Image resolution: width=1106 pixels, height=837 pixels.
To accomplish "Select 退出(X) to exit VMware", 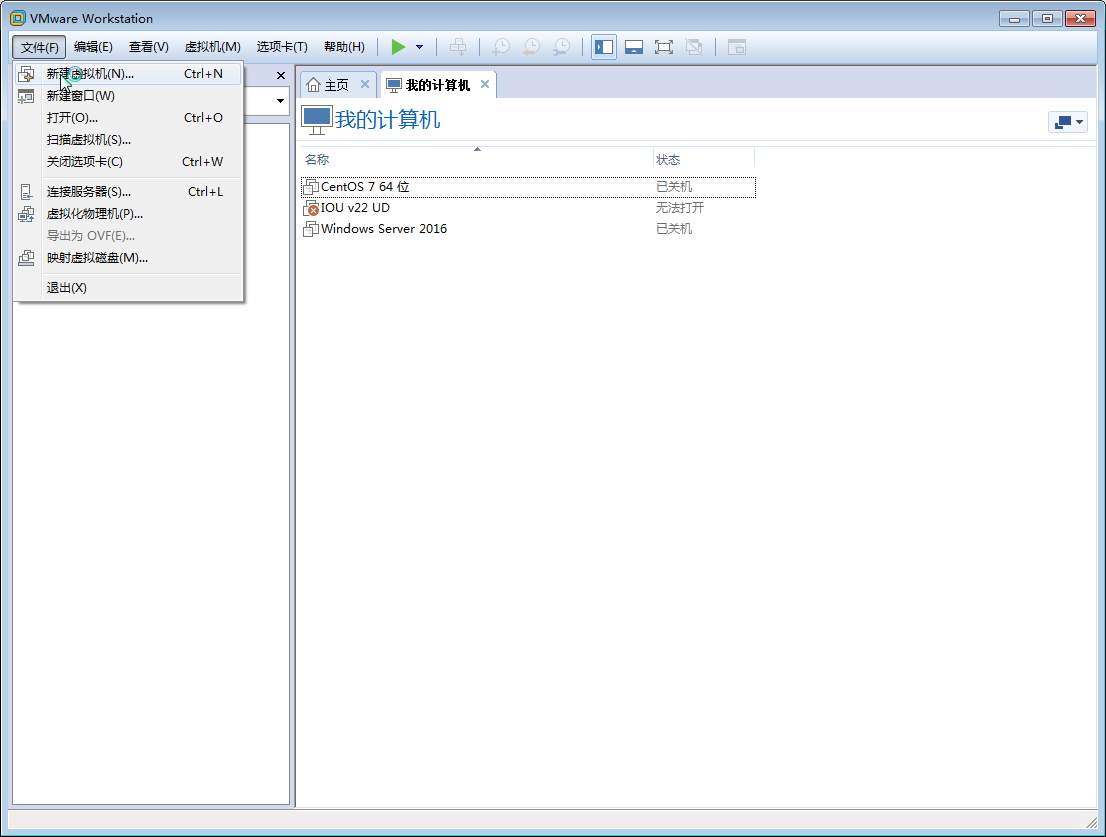I will click(x=128, y=288).
